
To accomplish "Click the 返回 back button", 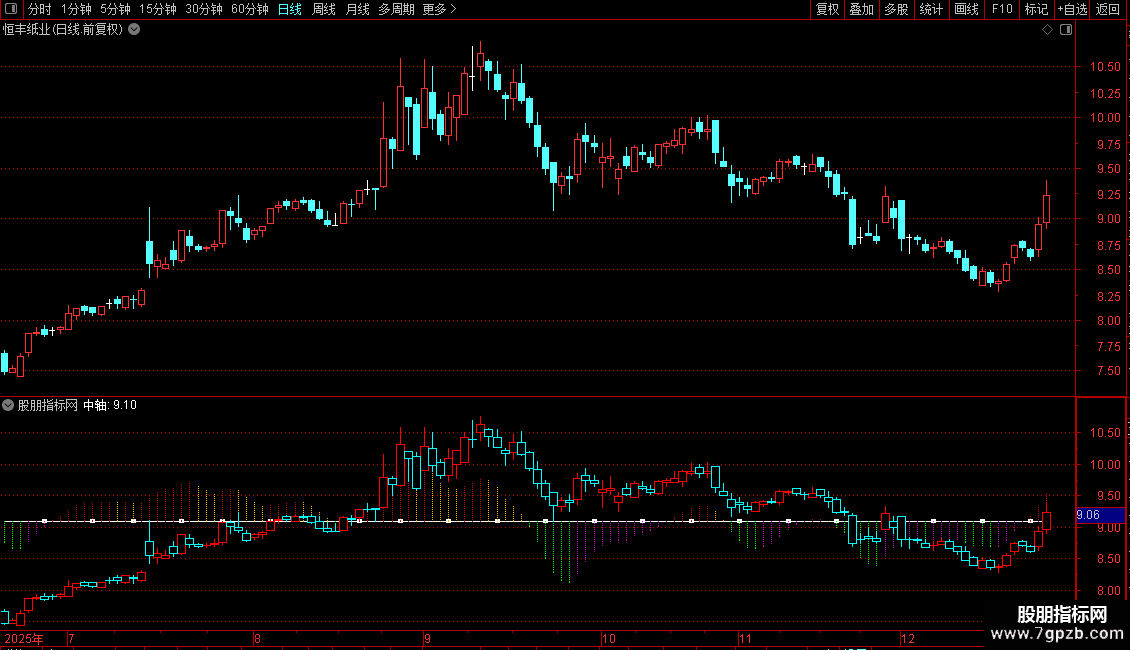I will tap(1108, 9).
